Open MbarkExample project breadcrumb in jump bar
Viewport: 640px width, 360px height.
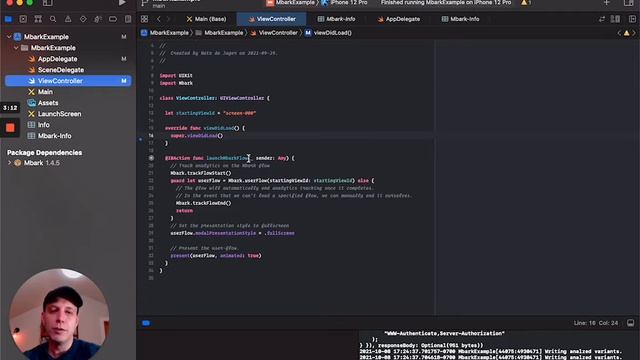point(165,33)
